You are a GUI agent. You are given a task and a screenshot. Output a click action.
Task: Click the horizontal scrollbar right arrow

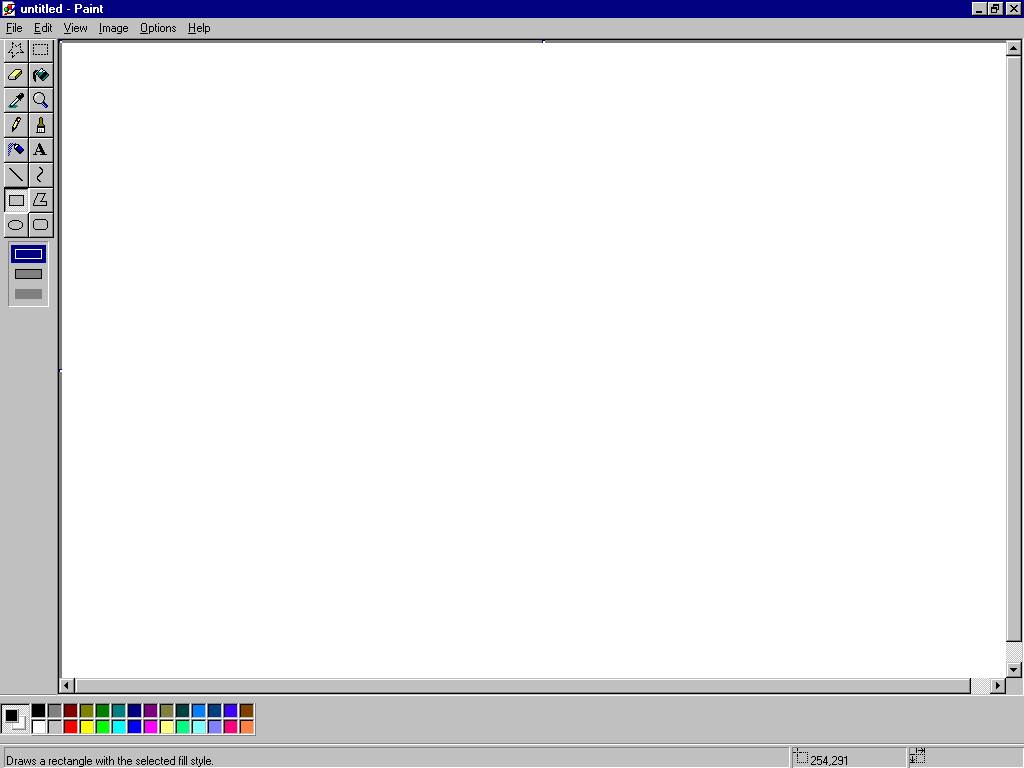point(997,686)
